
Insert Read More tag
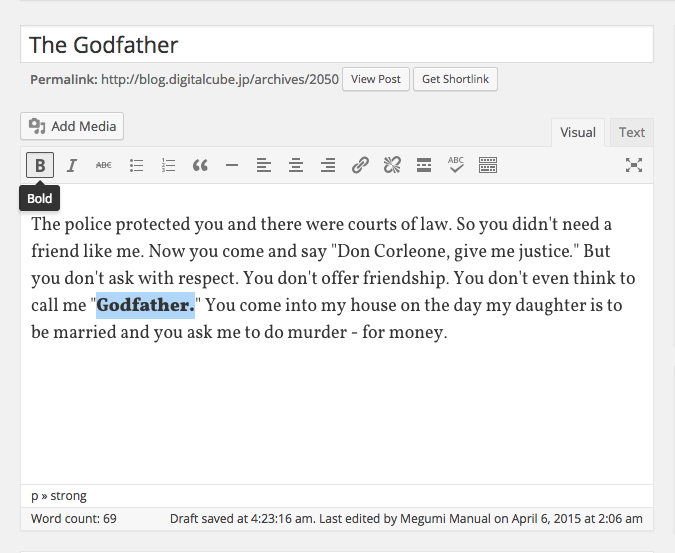tap(424, 166)
